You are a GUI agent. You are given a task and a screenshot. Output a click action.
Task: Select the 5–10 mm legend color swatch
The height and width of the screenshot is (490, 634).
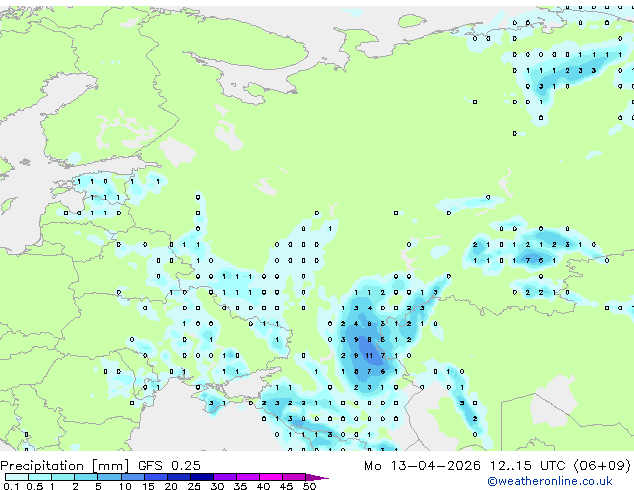[x=109, y=477]
